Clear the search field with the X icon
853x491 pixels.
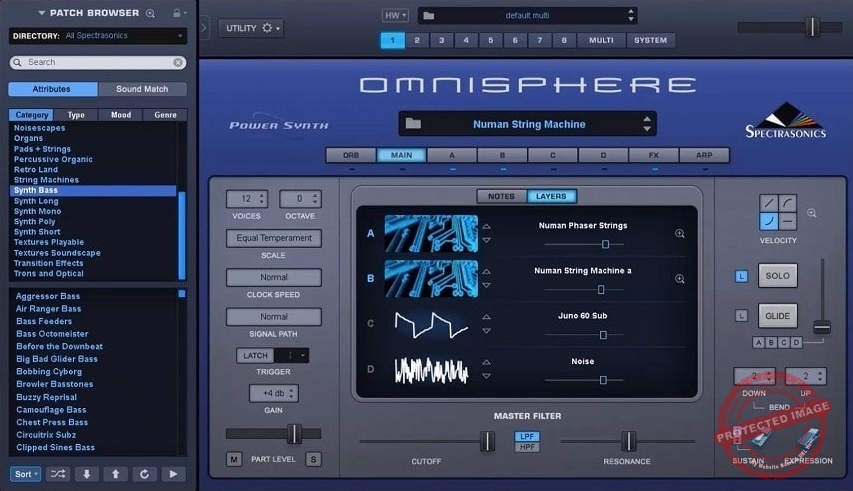(x=178, y=63)
